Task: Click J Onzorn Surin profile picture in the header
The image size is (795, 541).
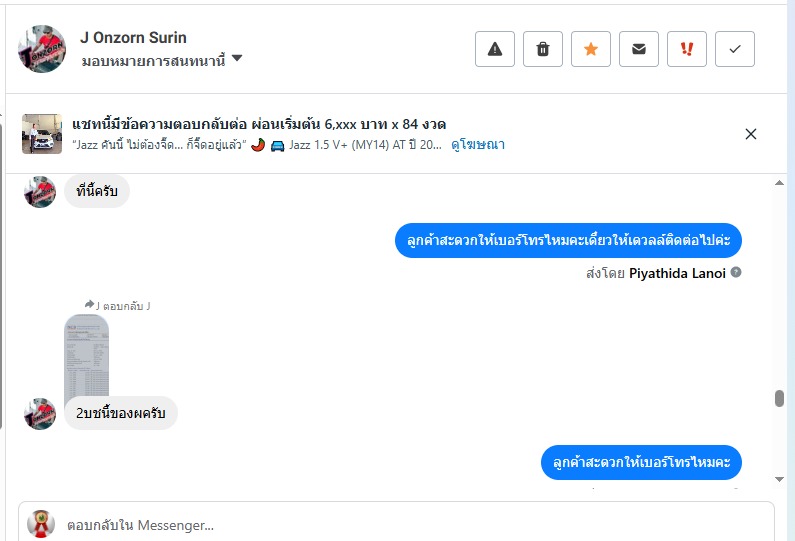Action: point(42,48)
